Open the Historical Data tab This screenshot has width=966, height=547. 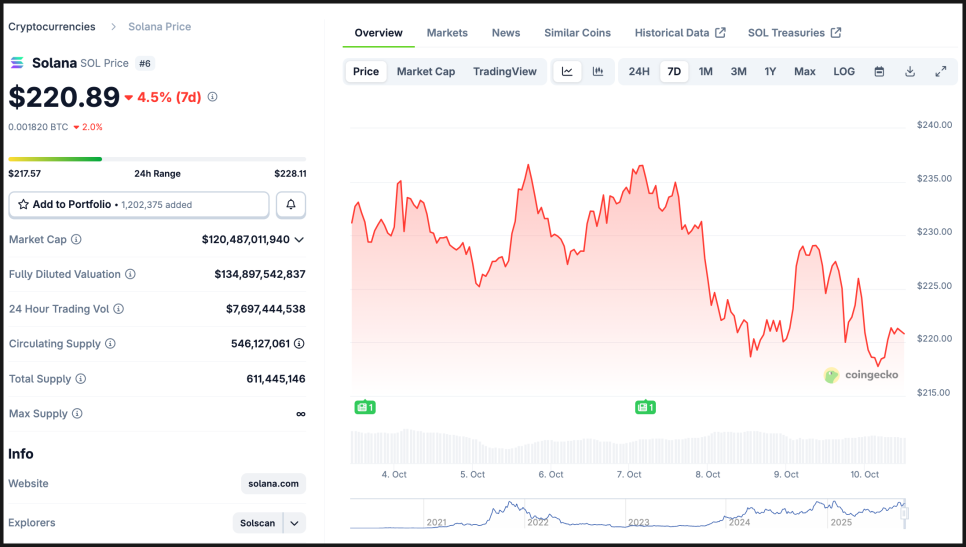point(679,33)
